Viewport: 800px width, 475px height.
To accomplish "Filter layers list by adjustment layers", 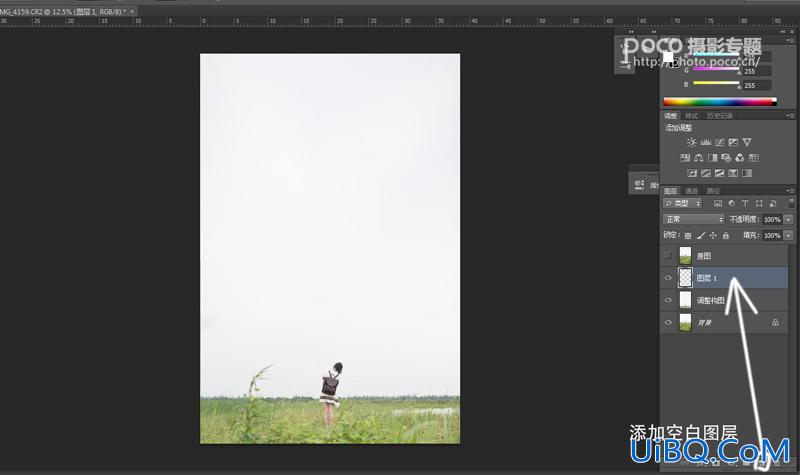I will [x=732, y=204].
